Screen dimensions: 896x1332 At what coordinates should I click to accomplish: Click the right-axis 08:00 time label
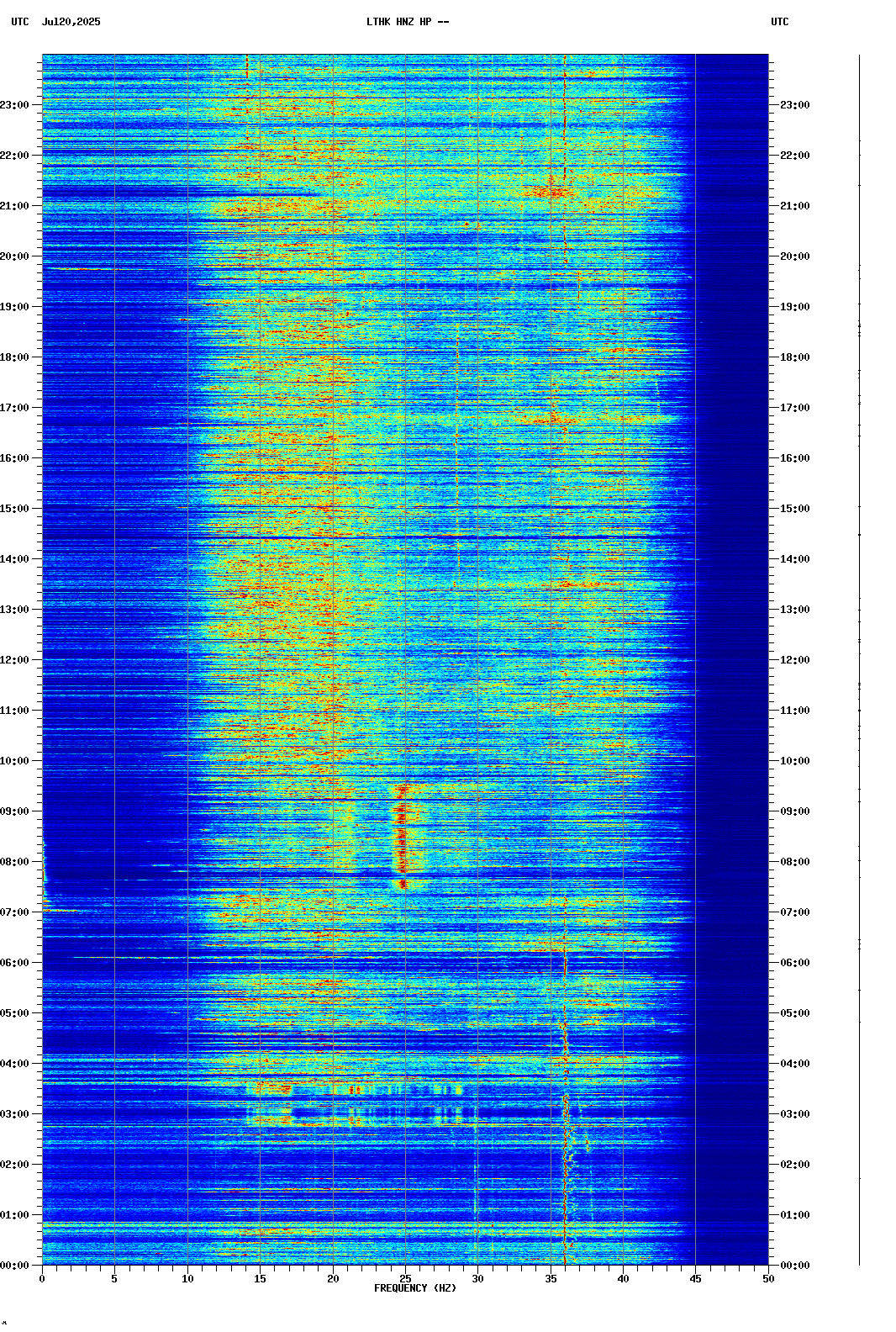coord(795,862)
